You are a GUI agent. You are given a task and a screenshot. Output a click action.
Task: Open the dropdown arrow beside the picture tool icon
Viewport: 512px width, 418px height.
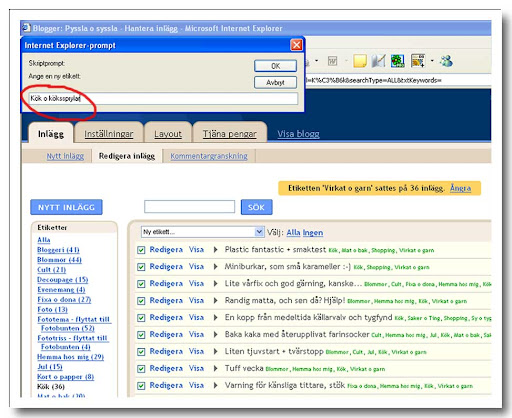[432, 61]
